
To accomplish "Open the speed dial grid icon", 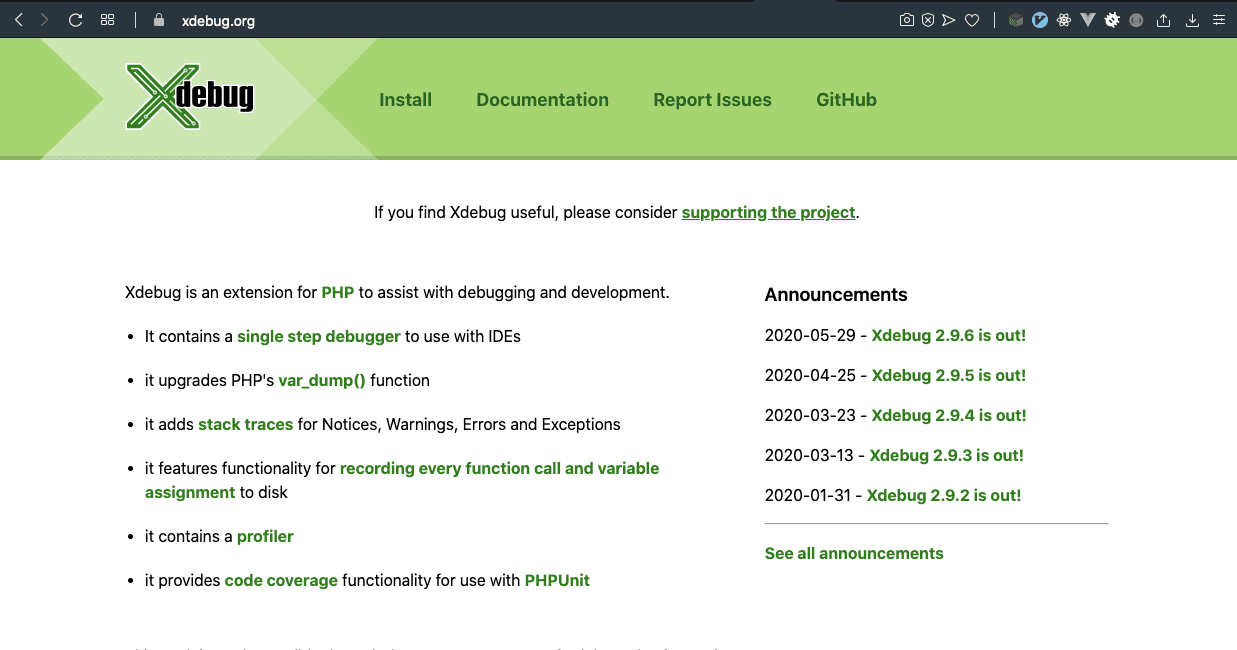I will pyautogui.click(x=108, y=20).
